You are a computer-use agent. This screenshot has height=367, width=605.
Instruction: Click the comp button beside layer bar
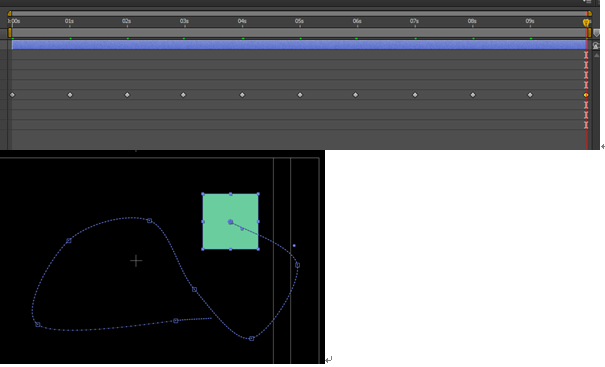tap(596, 46)
